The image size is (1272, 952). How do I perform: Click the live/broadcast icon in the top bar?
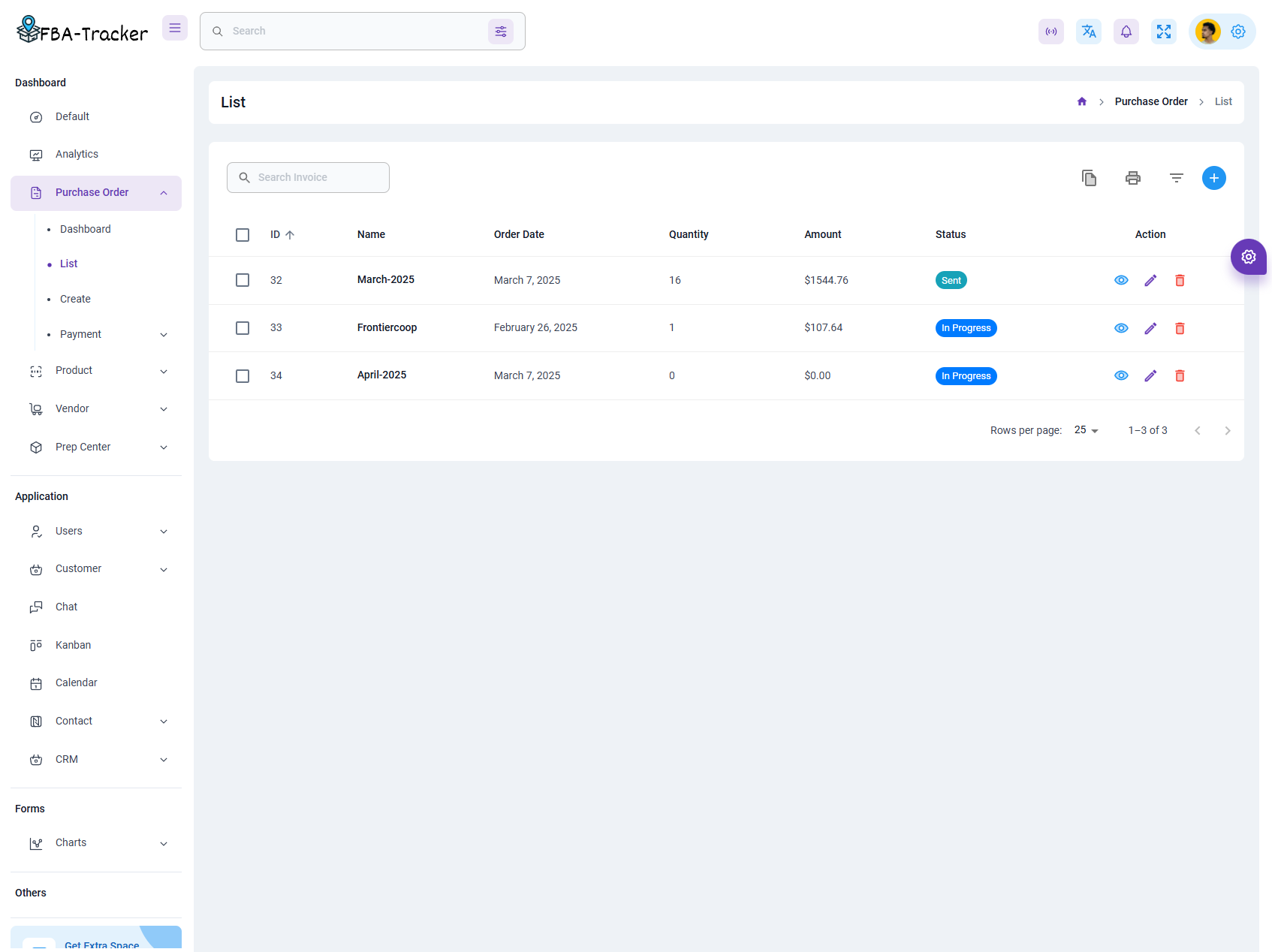pos(1050,31)
